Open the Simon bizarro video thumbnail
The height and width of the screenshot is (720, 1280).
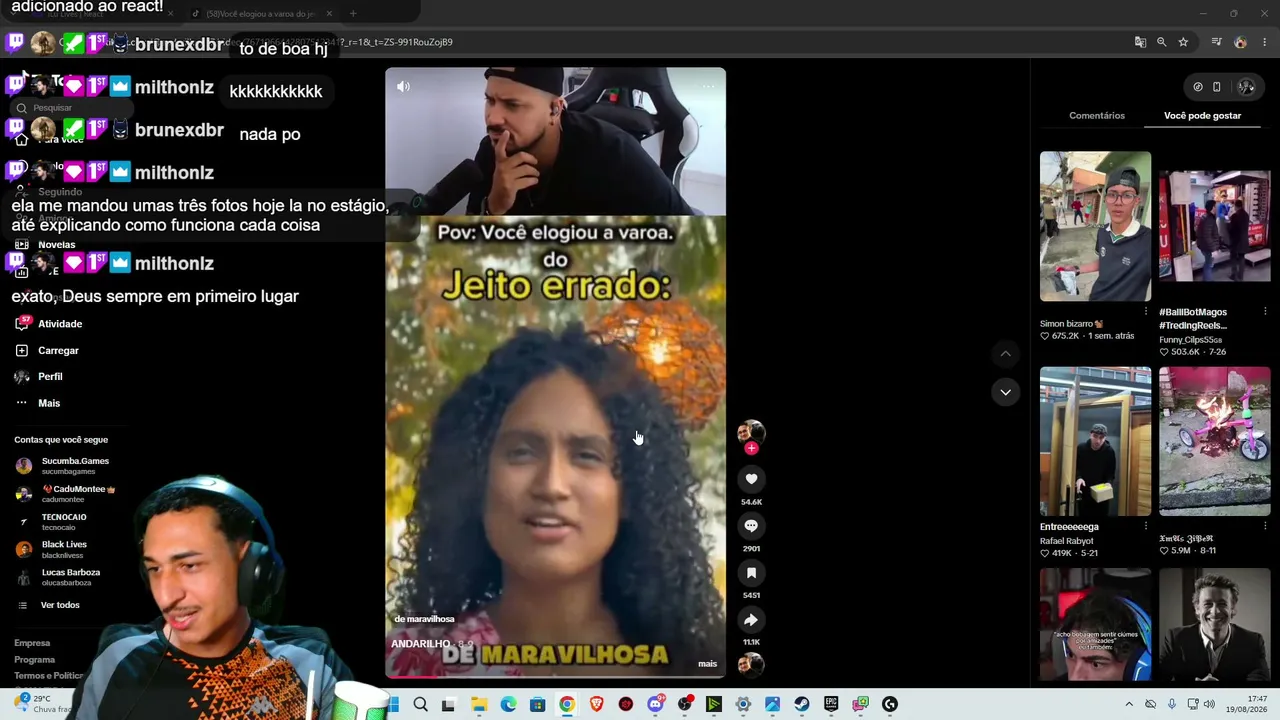coord(1095,226)
